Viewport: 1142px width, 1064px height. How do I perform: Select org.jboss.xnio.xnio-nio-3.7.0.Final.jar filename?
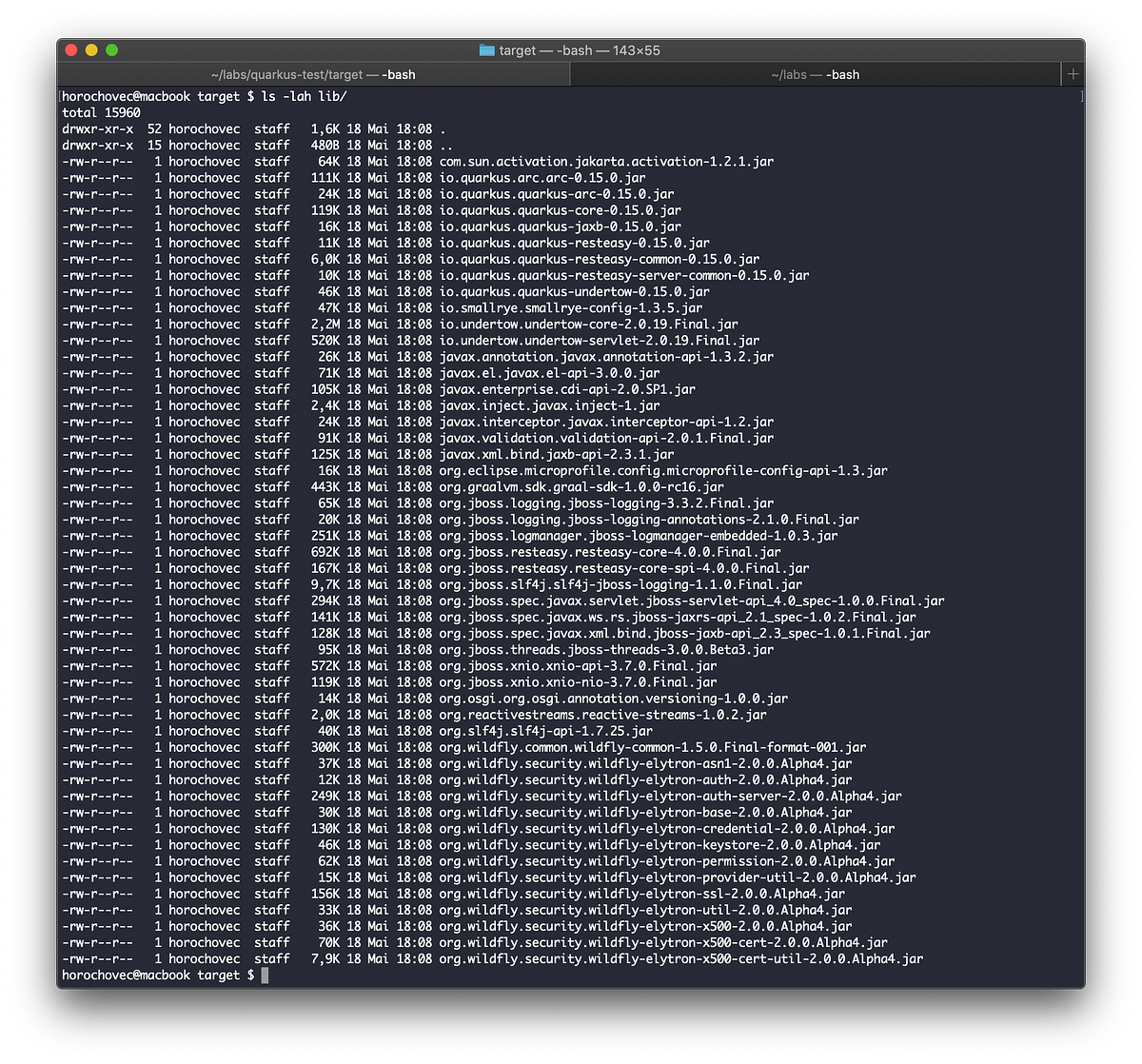coord(578,682)
